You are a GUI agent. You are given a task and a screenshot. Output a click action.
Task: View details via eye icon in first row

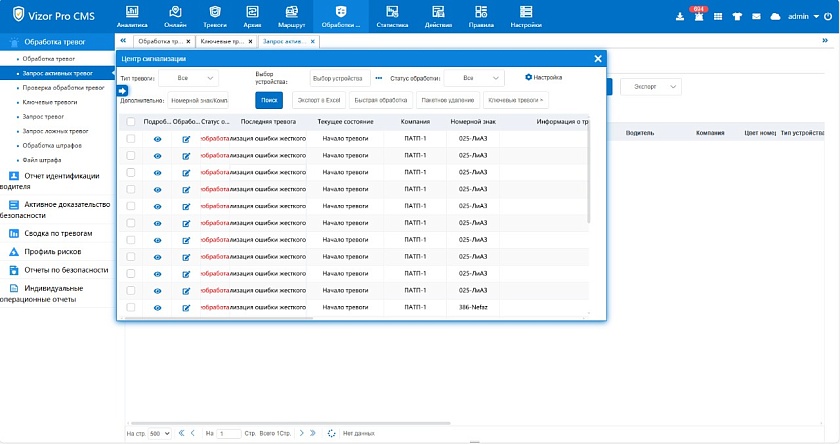157,139
